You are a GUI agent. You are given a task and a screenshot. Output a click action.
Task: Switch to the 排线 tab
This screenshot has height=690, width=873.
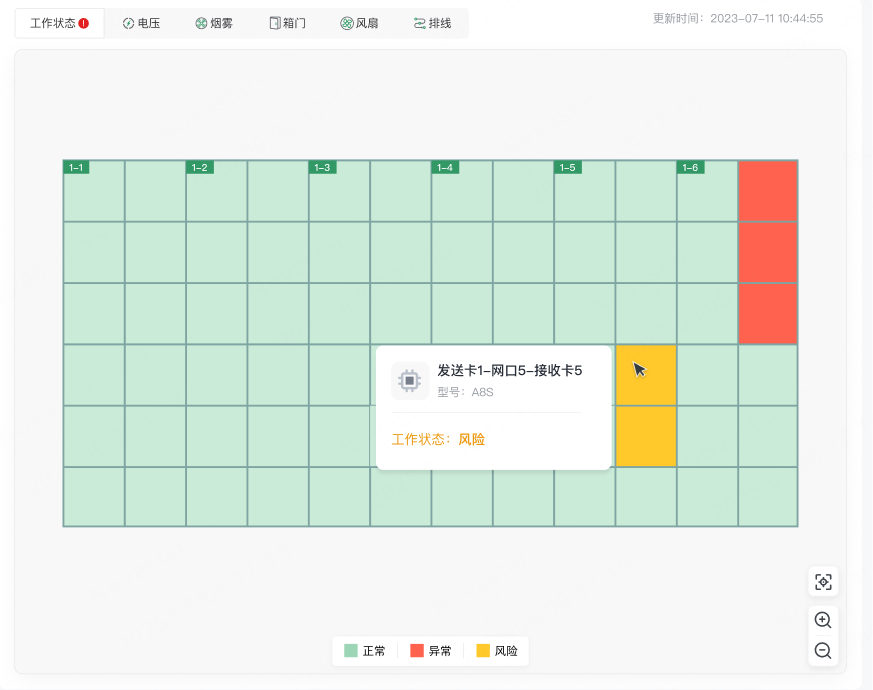tap(432, 23)
